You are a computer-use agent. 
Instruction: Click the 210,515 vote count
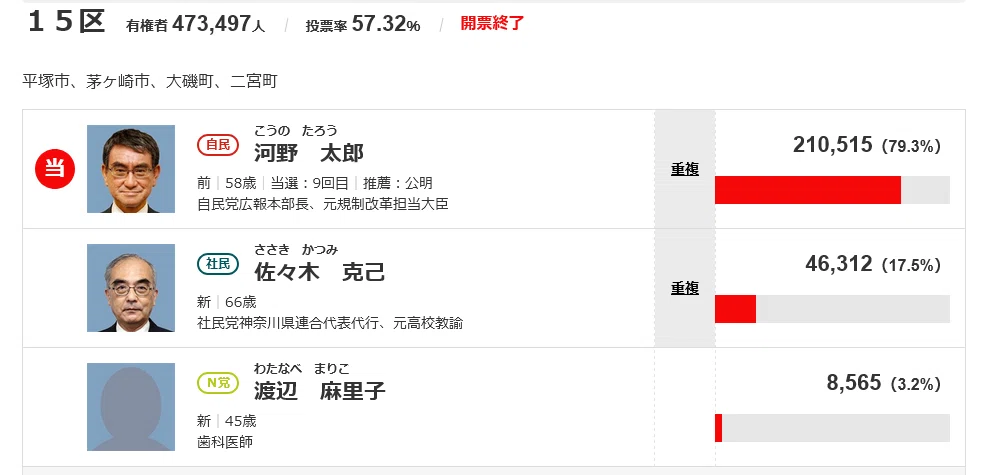tap(832, 145)
